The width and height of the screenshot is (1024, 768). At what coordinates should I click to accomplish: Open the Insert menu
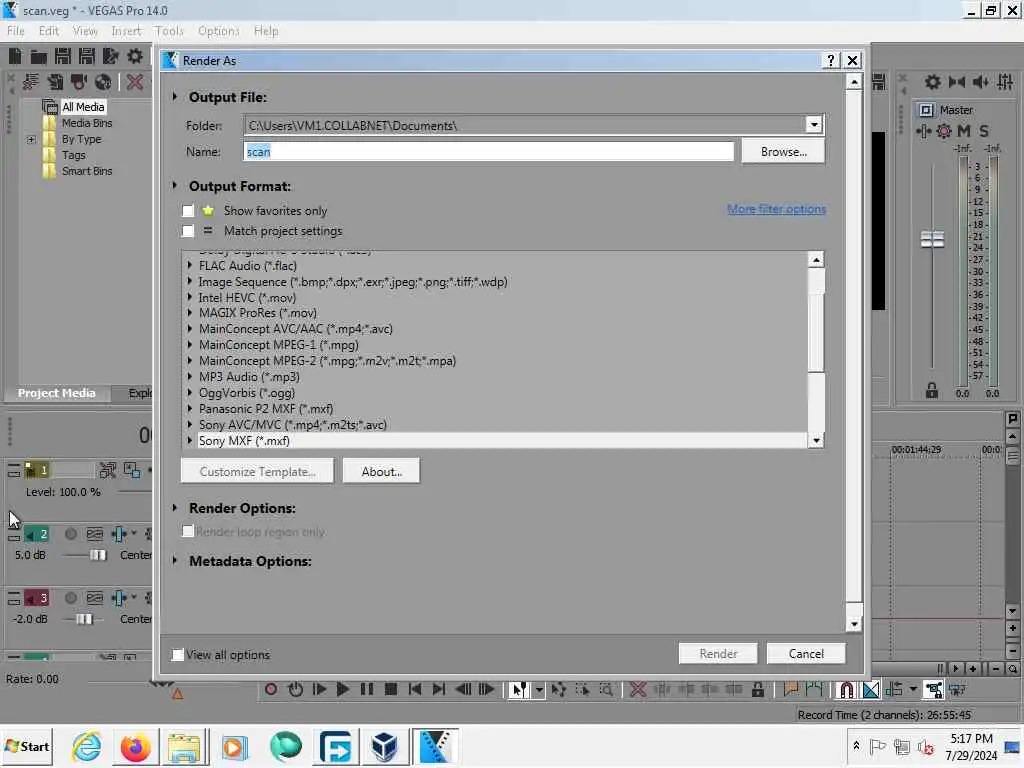(x=126, y=31)
